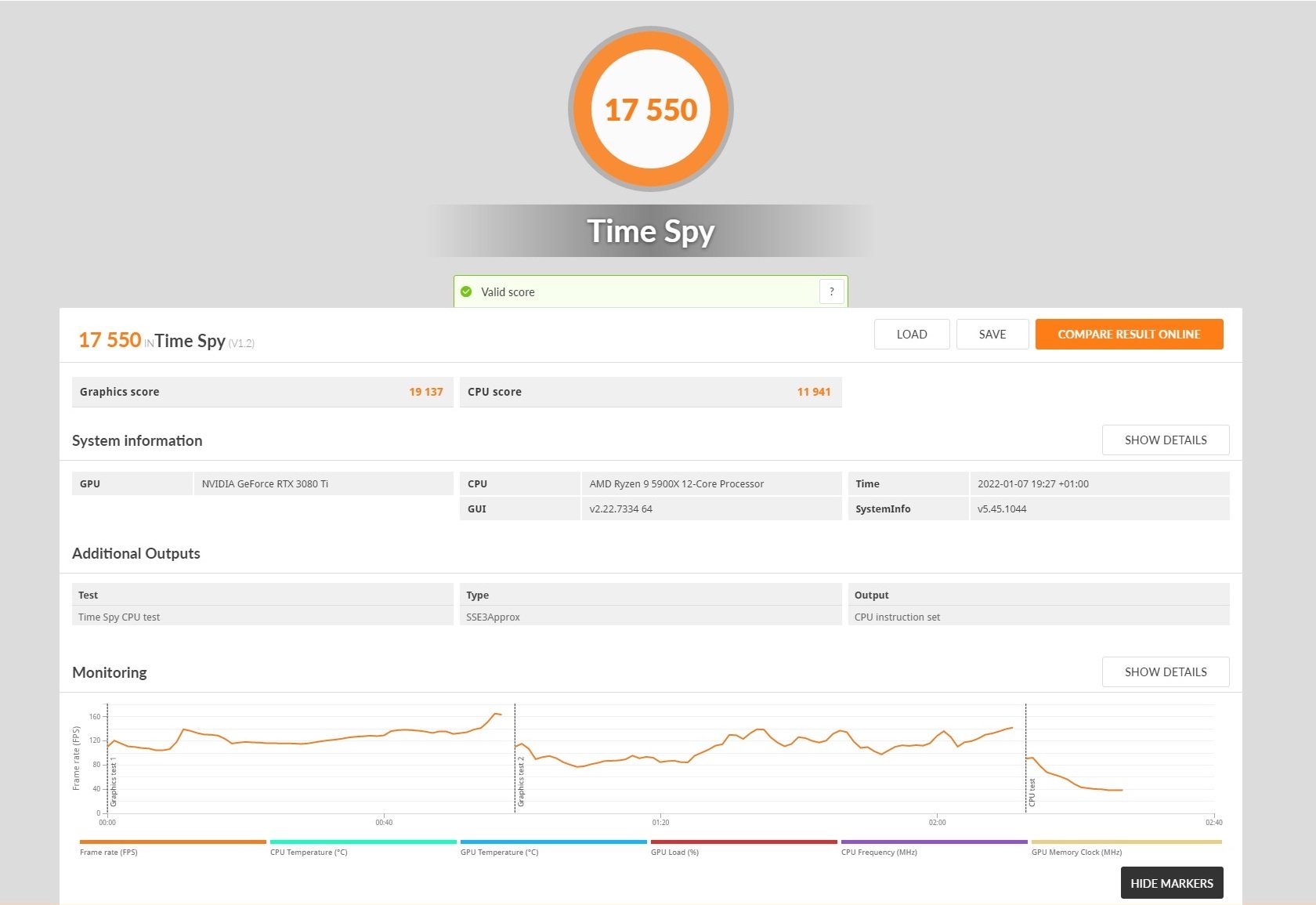Click the Frame rate (FPS) axis label
This screenshot has height=905, width=1316.
[x=76, y=758]
